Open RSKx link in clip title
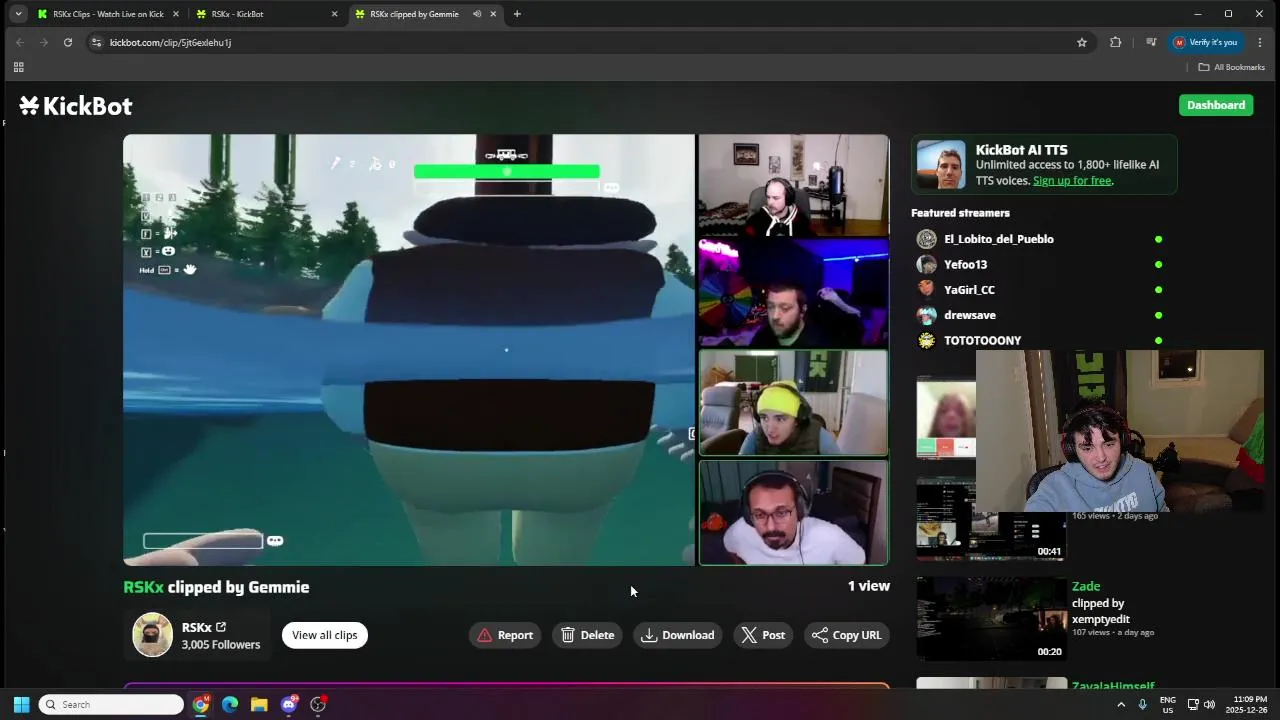Screen dimensions: 1280x720 (x=143, y=587)
